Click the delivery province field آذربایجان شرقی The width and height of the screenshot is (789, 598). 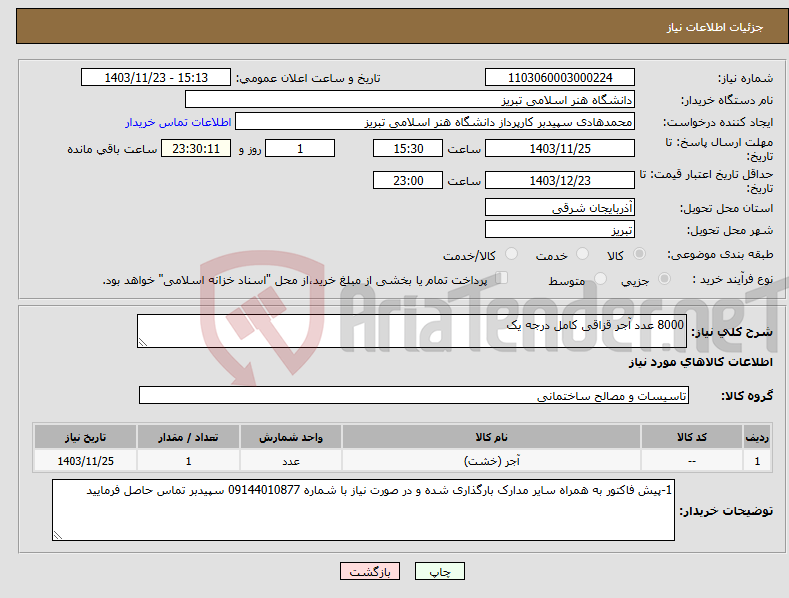(x=560, y=207)
